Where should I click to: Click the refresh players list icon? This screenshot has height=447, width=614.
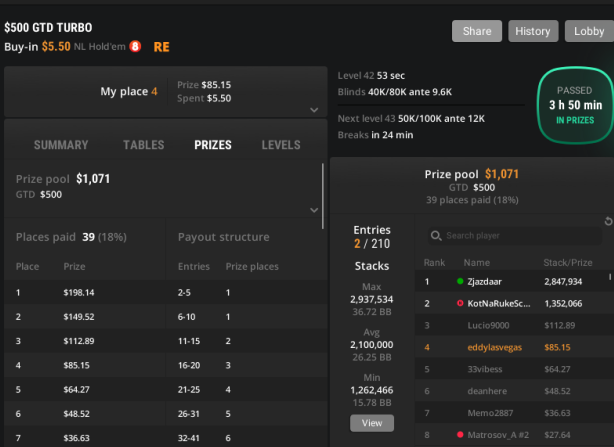click(608, 222)
